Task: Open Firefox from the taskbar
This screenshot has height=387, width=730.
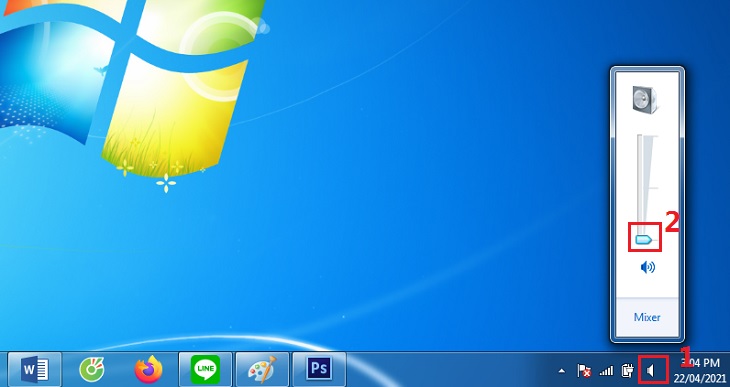Action: (x=148, y=370)
